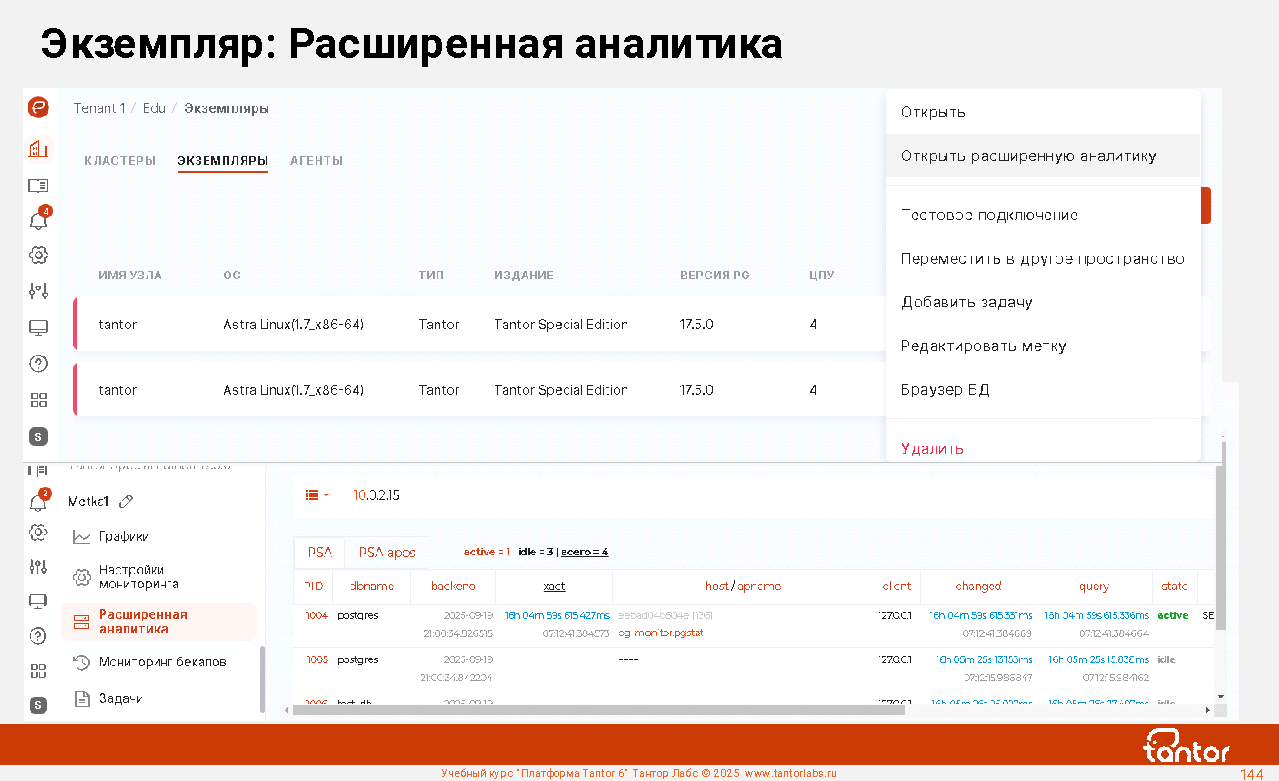Sort by the xact column header
This screenshot has height=781, width=1279.
(x=554, y=587)
